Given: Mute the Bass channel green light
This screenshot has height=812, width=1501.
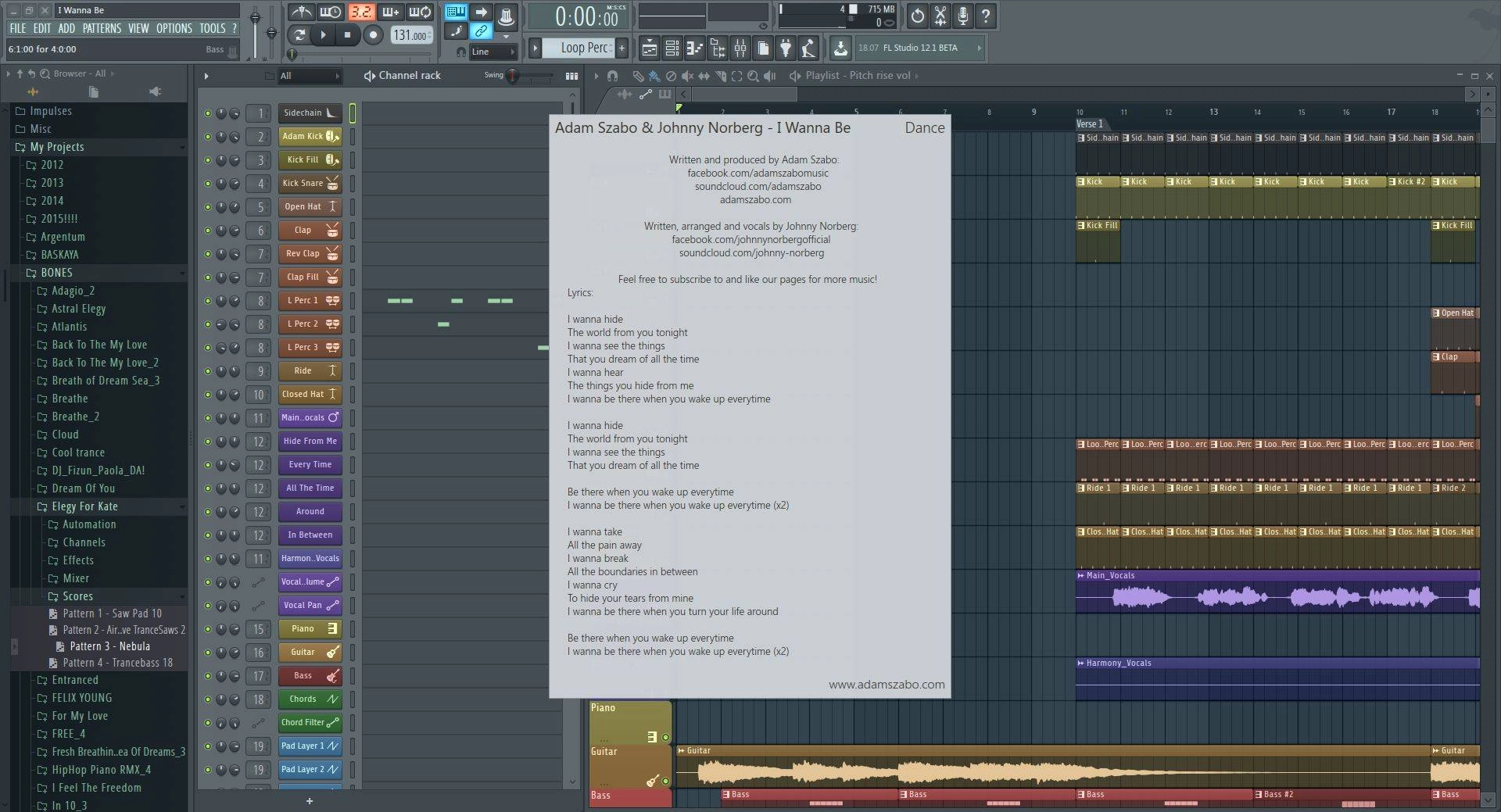Looking at the screenshot, I should (x=207, y=676).
